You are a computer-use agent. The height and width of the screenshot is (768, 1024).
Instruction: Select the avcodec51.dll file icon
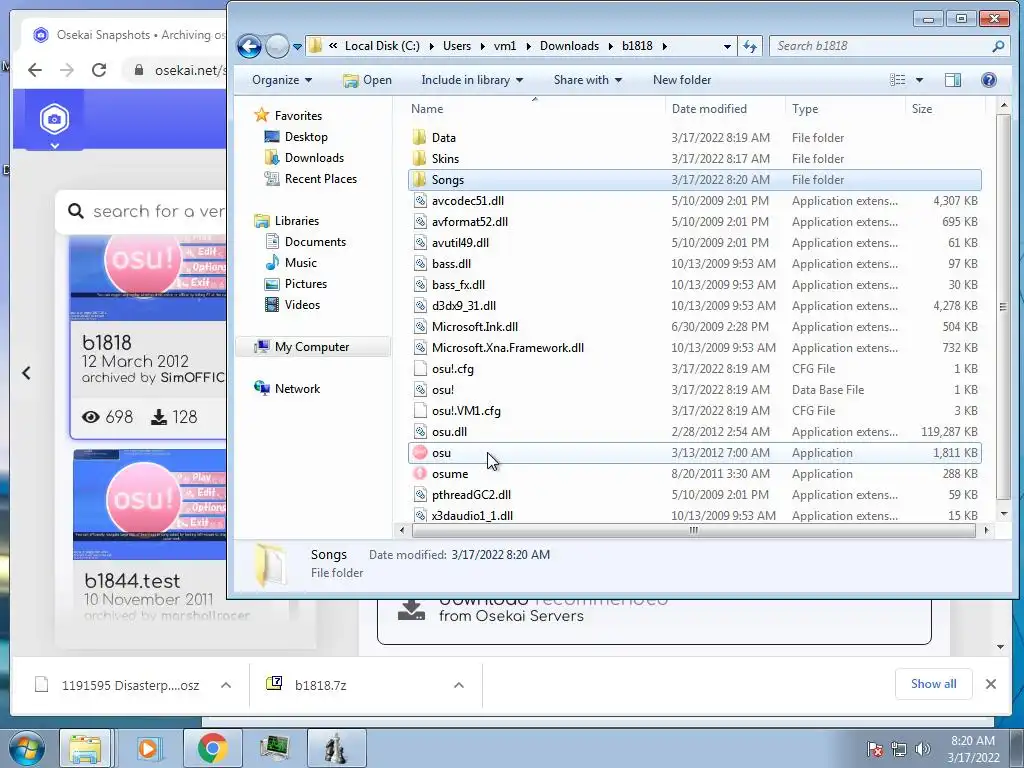point(420,200)
